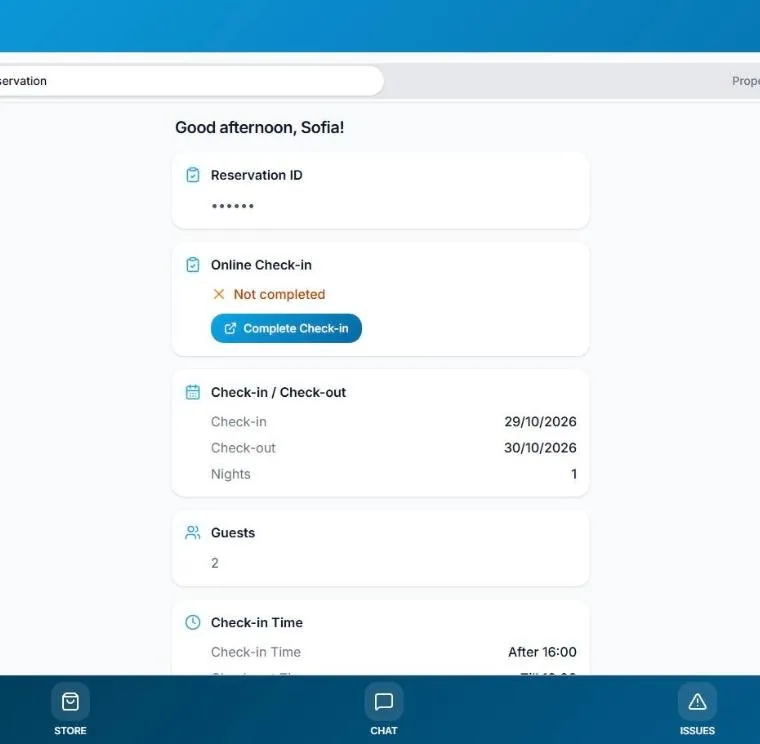
Task: Click the Reservation ID heading
Action: pyautogui.click(x=256, y=175)
